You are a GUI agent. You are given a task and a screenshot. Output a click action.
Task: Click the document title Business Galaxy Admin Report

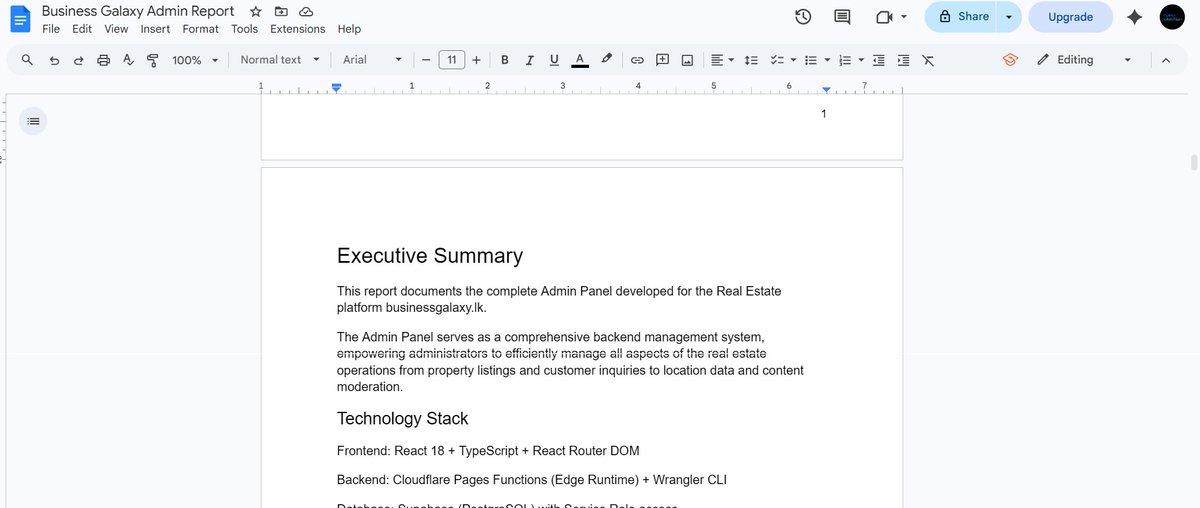tap(138, 11)
